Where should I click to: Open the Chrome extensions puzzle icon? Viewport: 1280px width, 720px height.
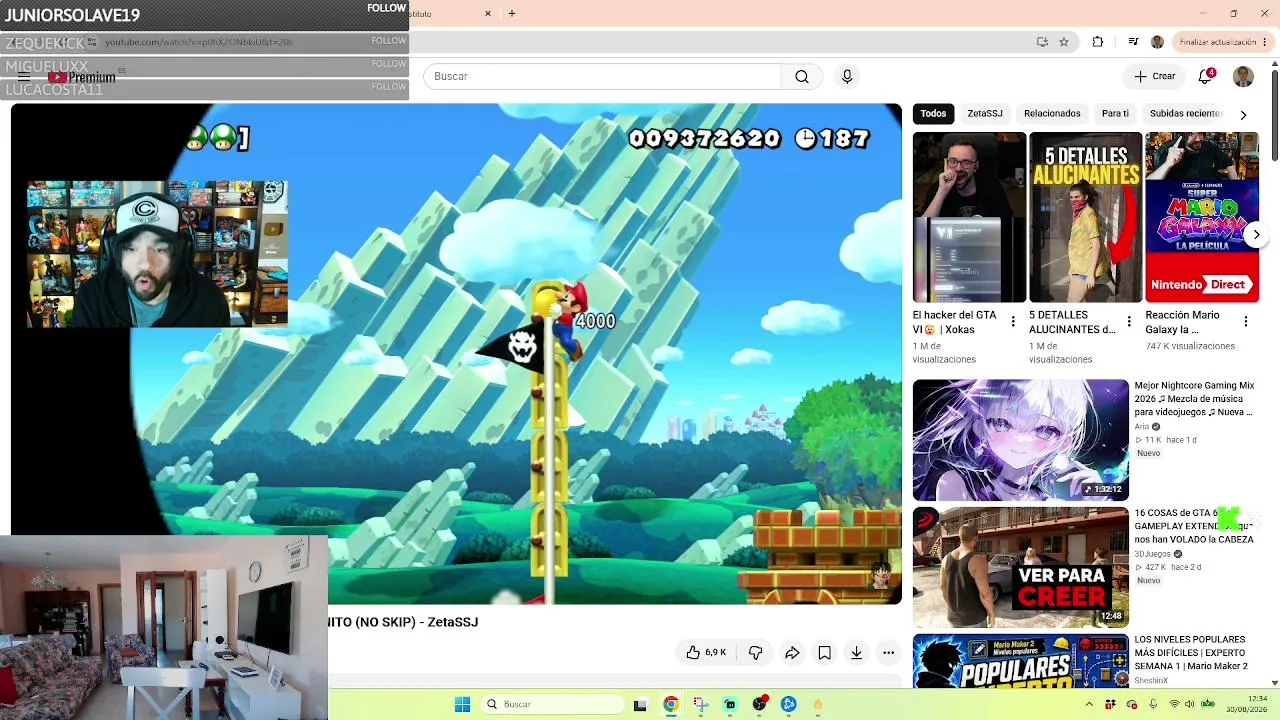1098,42
